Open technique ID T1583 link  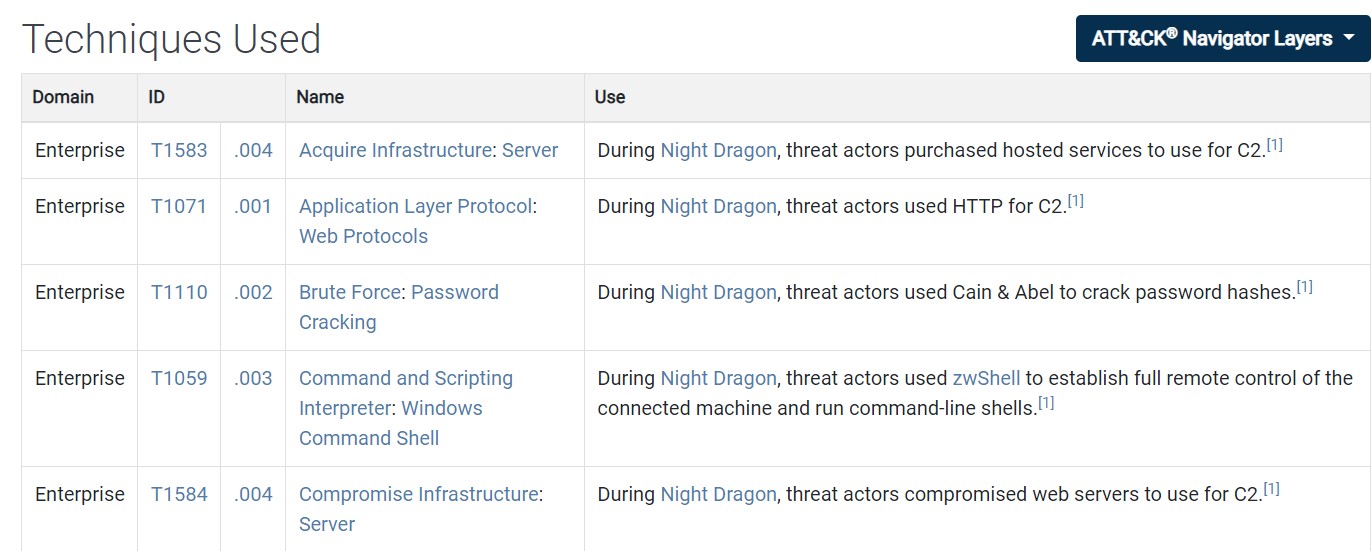(179, 150)
